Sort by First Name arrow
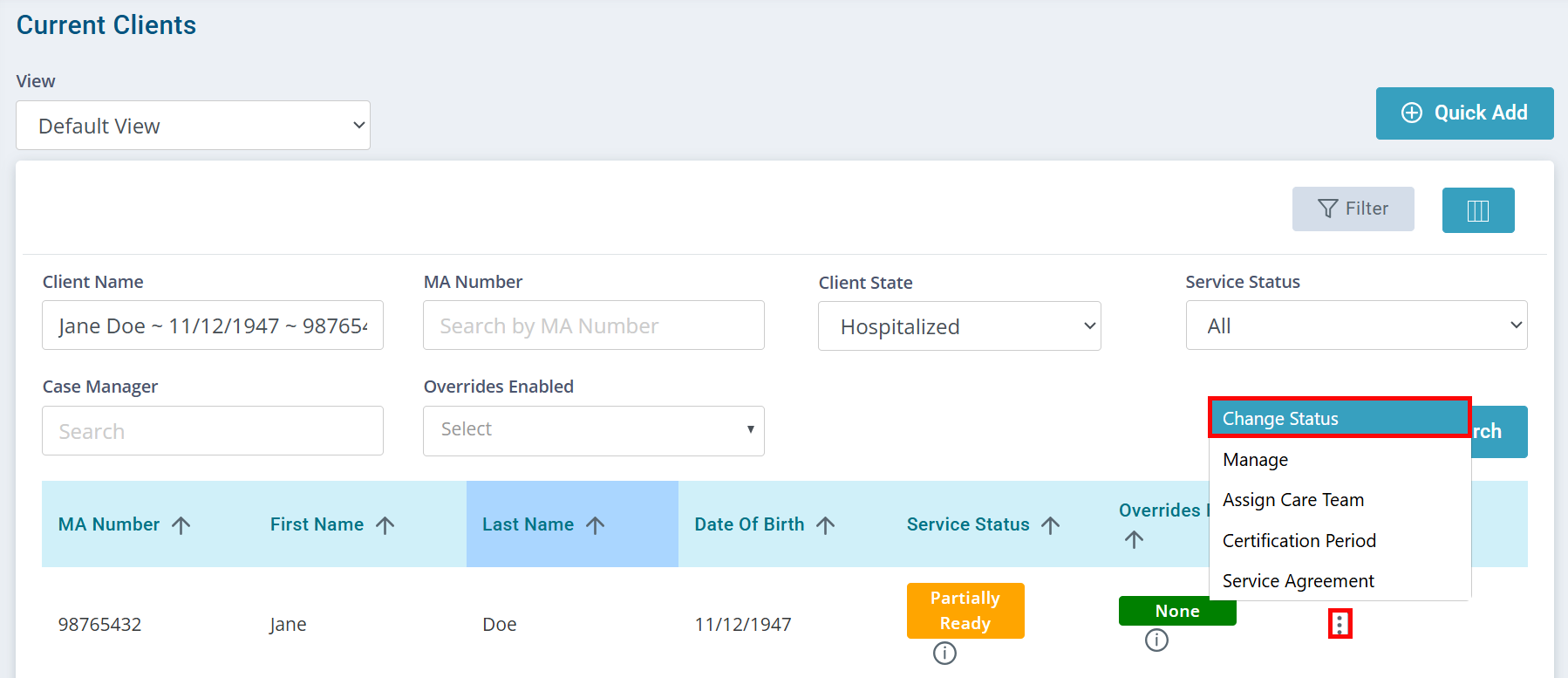Viewport: 1568px width, 678px height. (x=385, y=525)
